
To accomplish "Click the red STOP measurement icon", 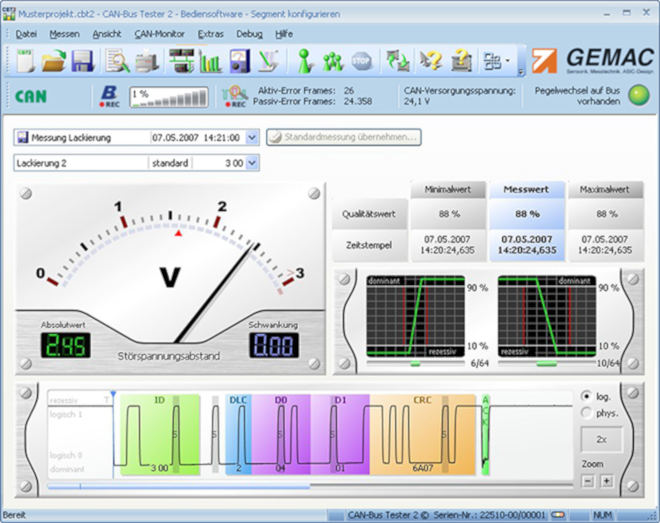I will 361,61.
